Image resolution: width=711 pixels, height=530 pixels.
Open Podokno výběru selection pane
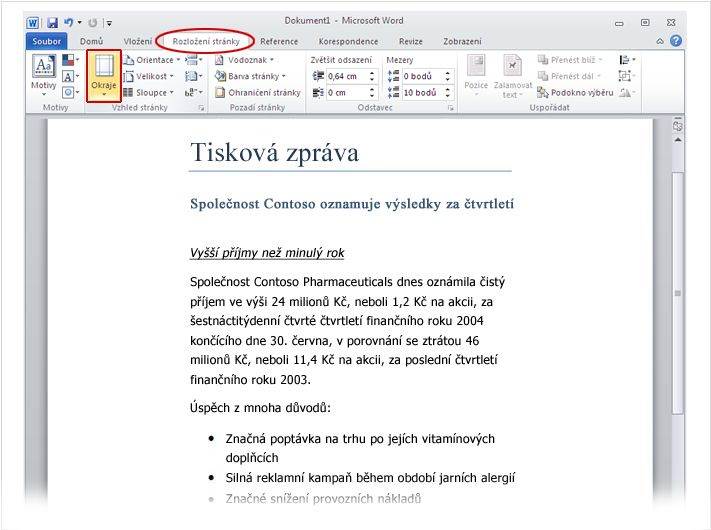(575, 92)
